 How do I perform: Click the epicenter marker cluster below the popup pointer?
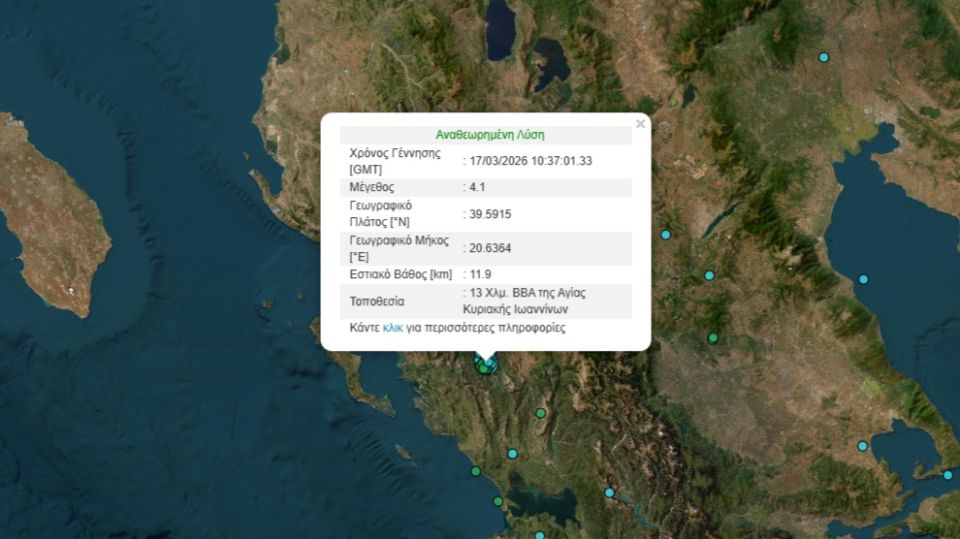485,367
